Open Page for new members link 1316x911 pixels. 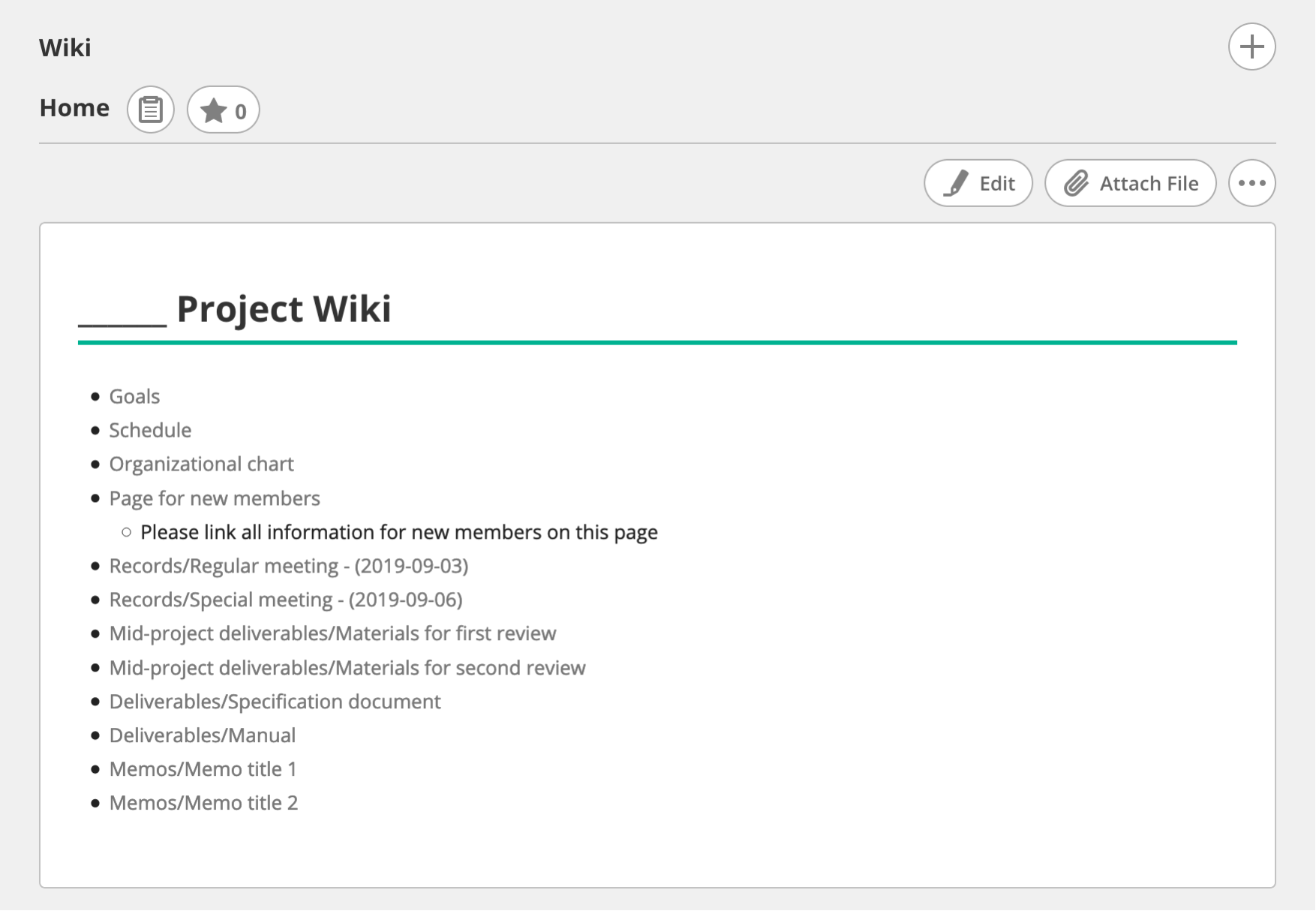click(215, 498)
